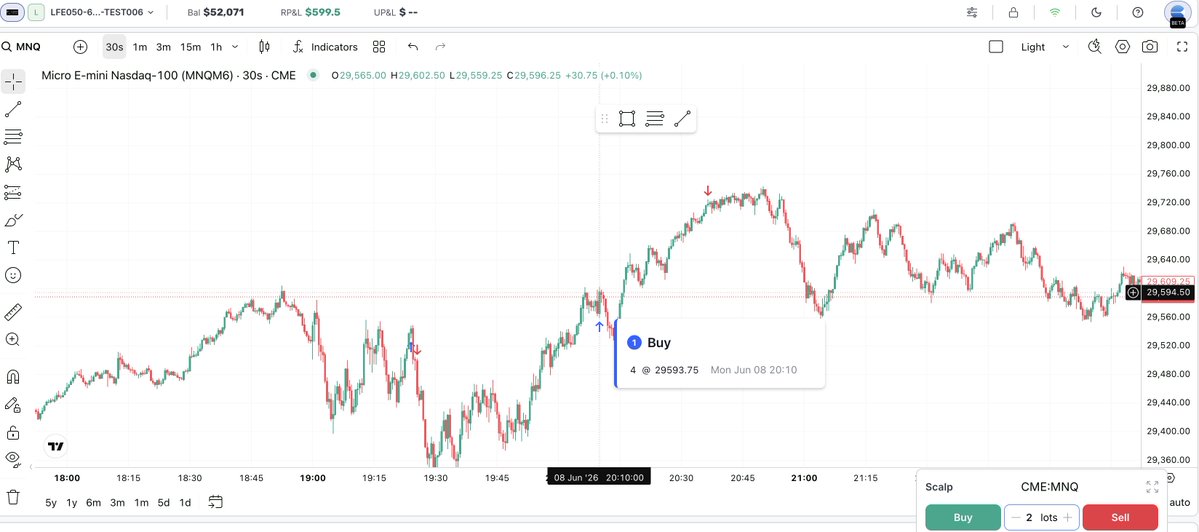Viewport: 1199px width, 532px height.
Task: Redo the chart action
Action: tap(440, 47)
